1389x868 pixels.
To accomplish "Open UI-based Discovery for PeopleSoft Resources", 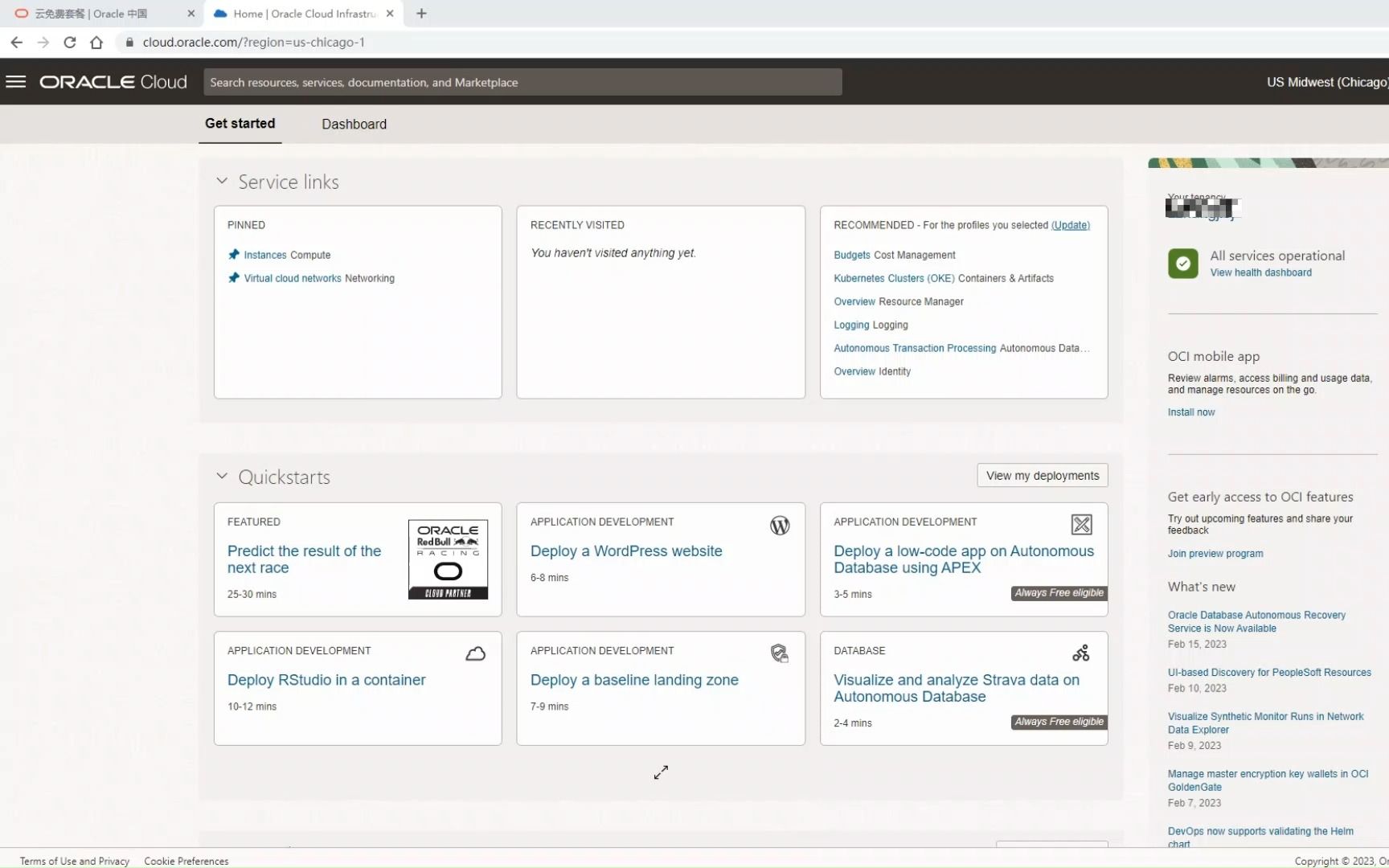I will 1269,673.
